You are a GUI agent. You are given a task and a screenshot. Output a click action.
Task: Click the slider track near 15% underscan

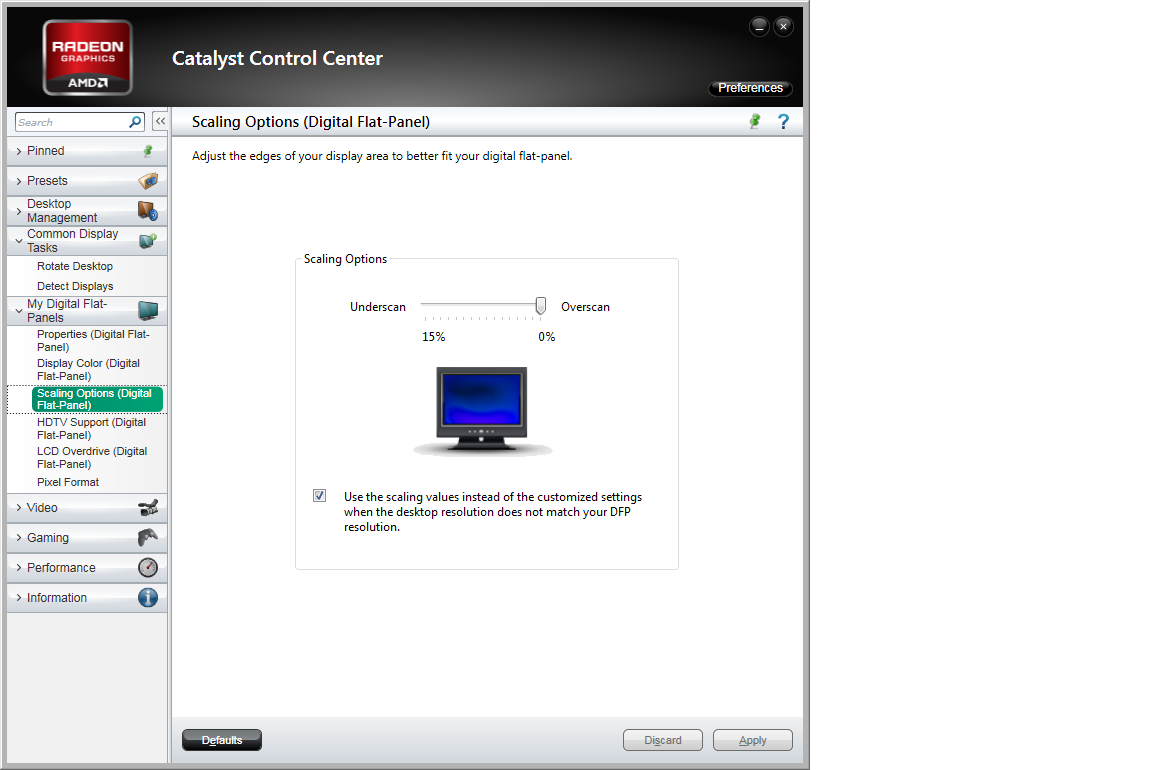coord(426,304)
